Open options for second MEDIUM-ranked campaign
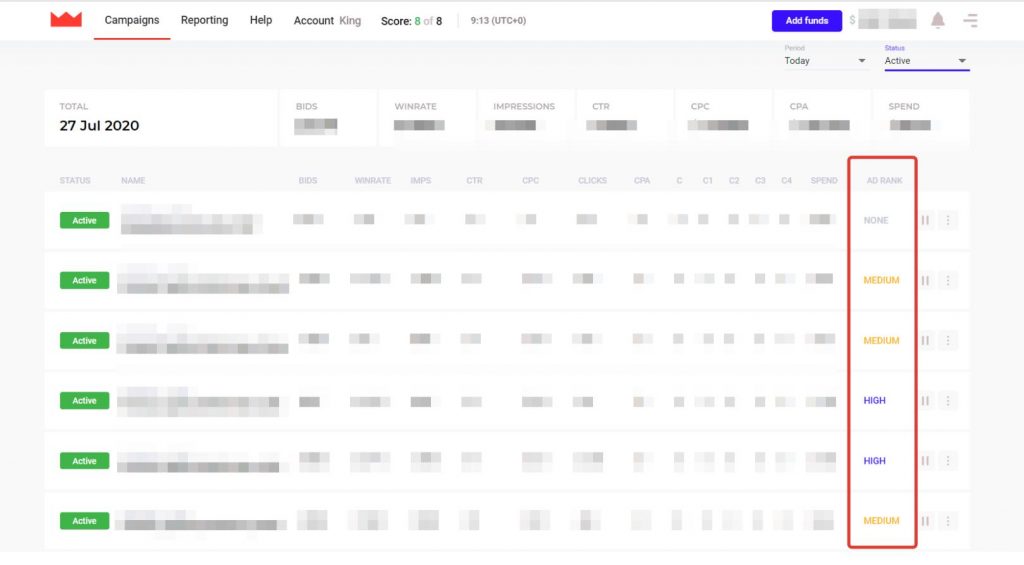Screen dimensions: 1024x565 tap(948, 340)
